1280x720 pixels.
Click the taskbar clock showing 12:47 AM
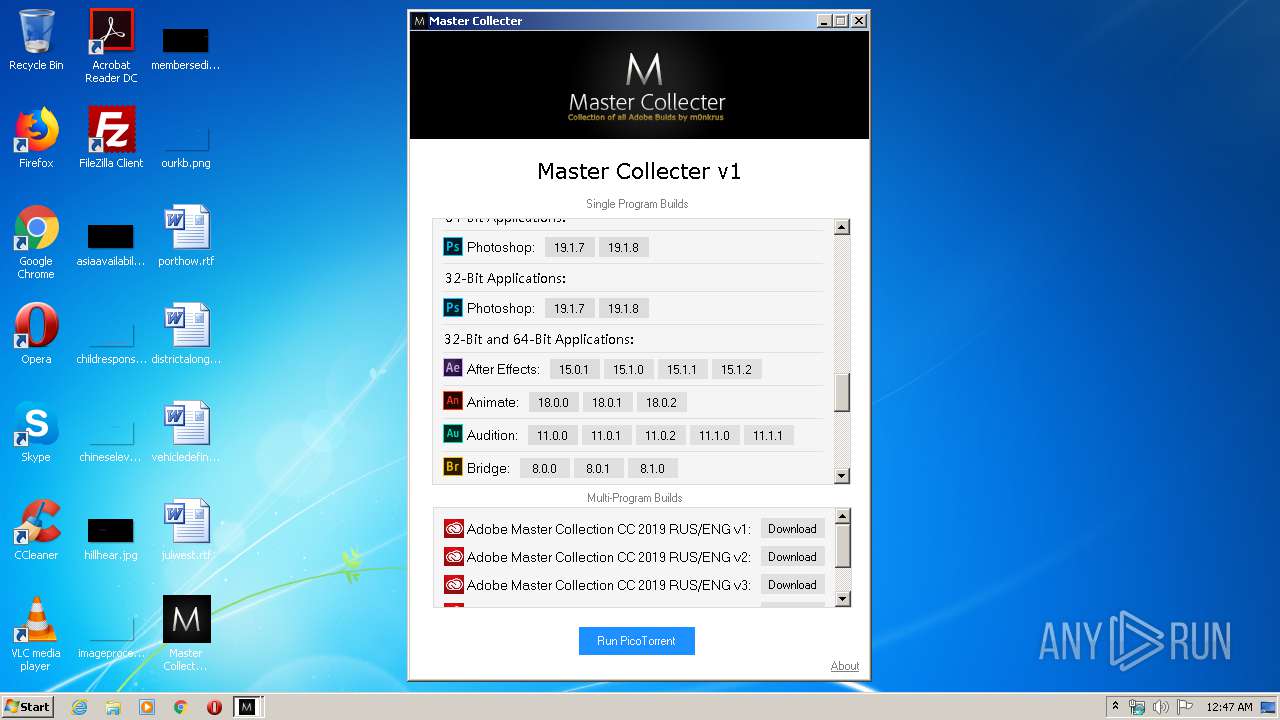point(1229,707)
